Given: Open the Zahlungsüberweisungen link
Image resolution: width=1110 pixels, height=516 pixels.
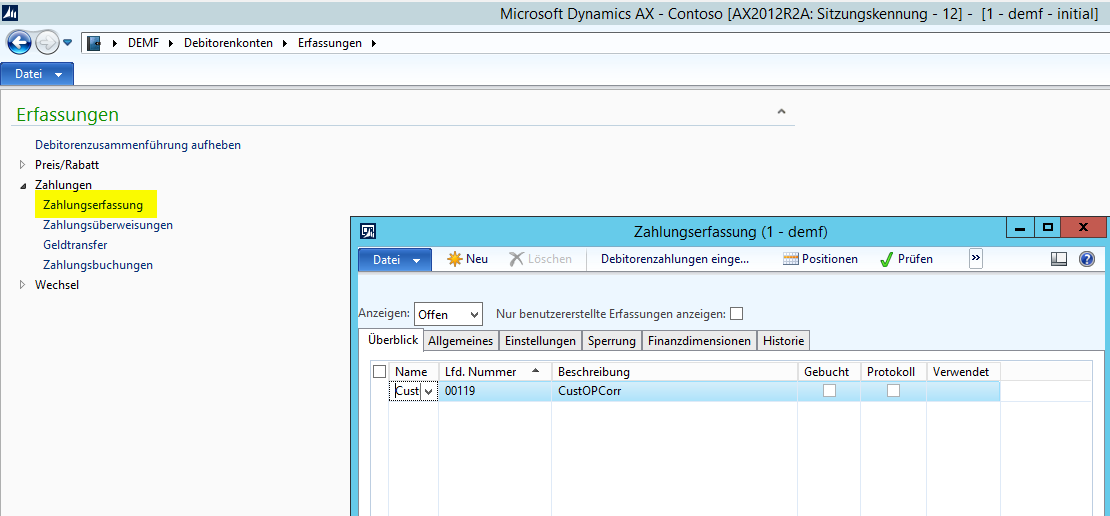Looking at the screenshot, I should click(108, 225).
